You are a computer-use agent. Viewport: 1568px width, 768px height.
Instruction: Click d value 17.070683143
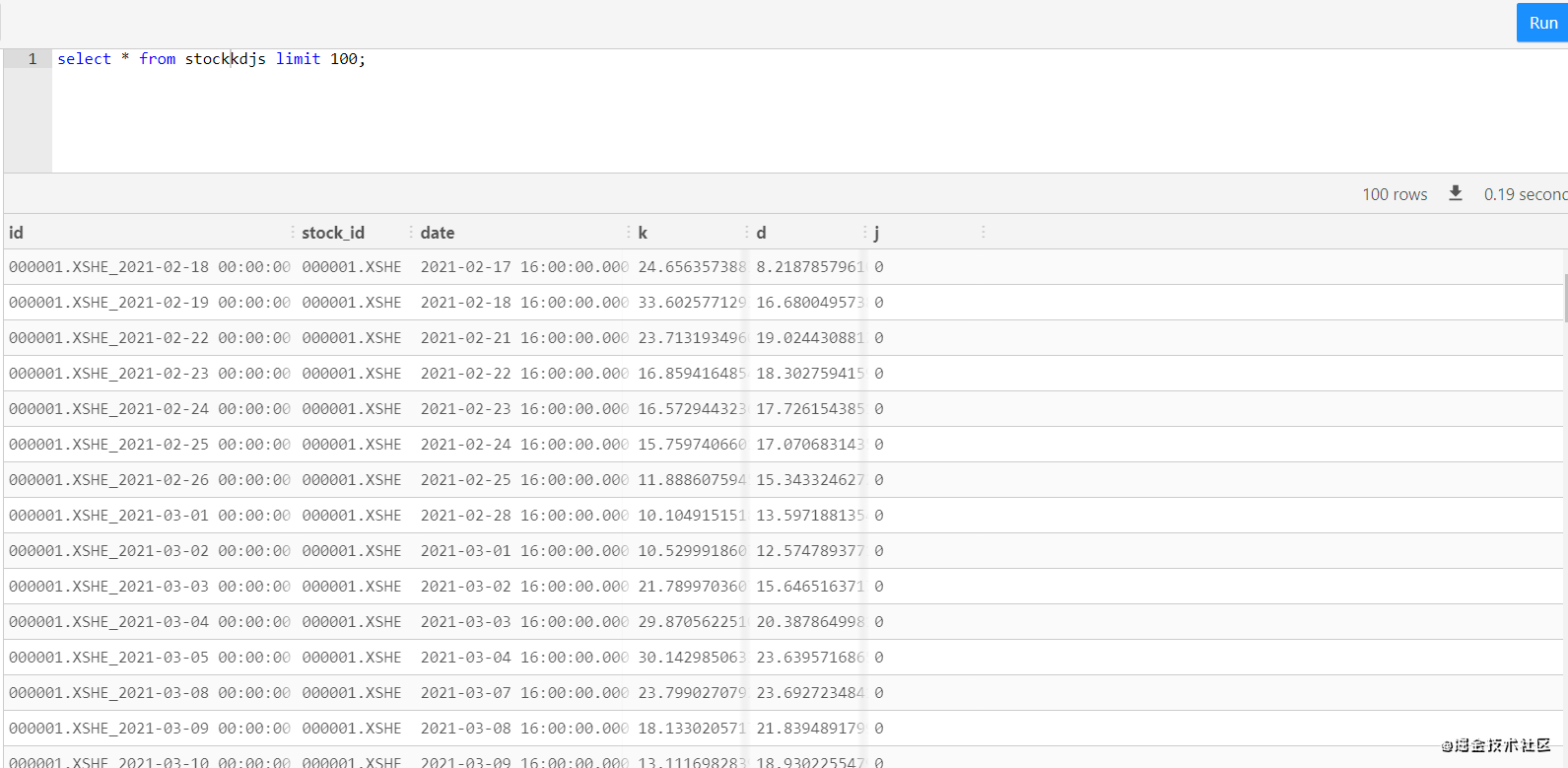pos(810,445)
